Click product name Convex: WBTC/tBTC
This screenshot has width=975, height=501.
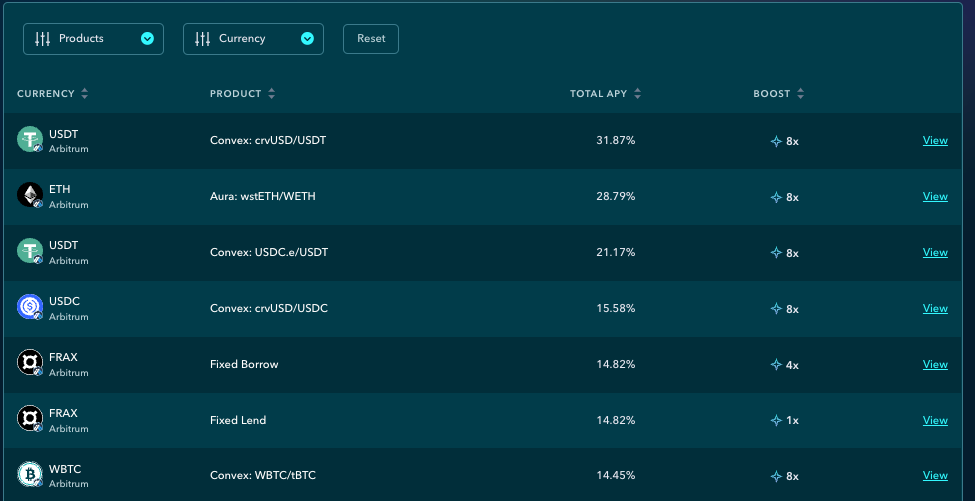pos(262,476)
